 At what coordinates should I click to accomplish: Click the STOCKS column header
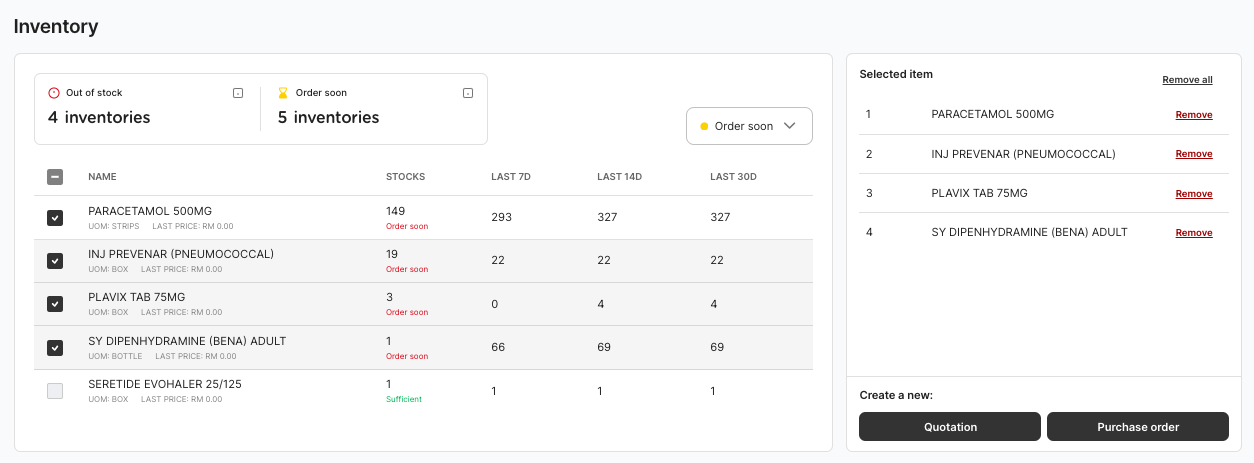[x=405, y=177]
